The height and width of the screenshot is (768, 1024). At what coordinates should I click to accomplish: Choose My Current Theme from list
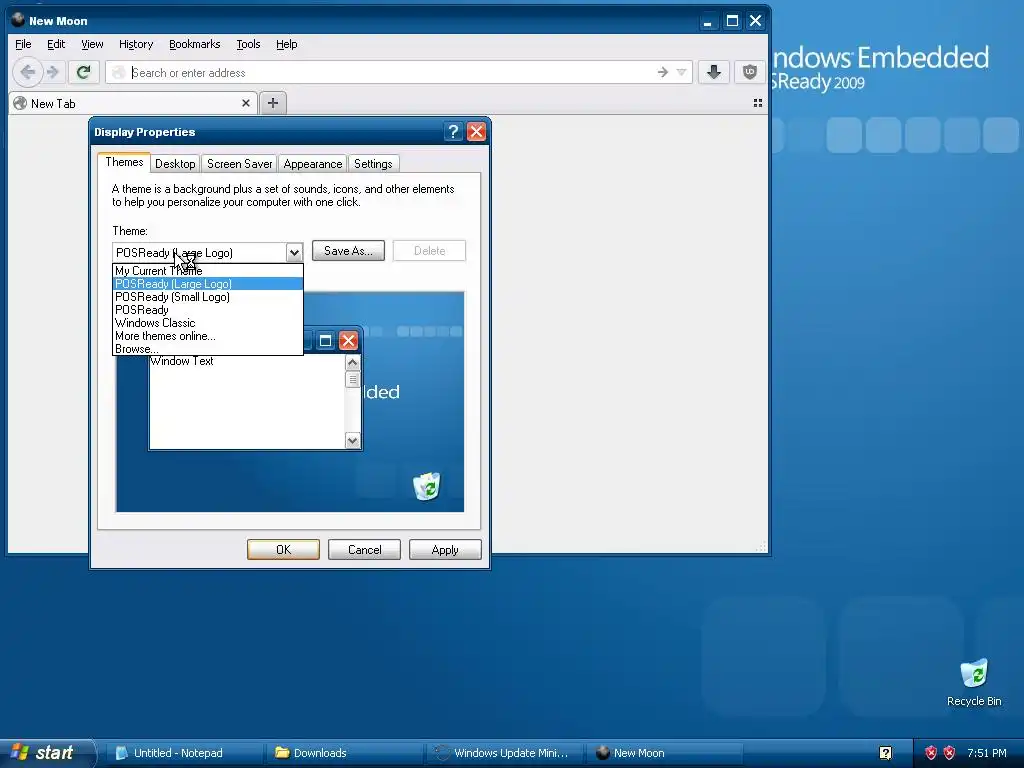[x=208, y=270]
